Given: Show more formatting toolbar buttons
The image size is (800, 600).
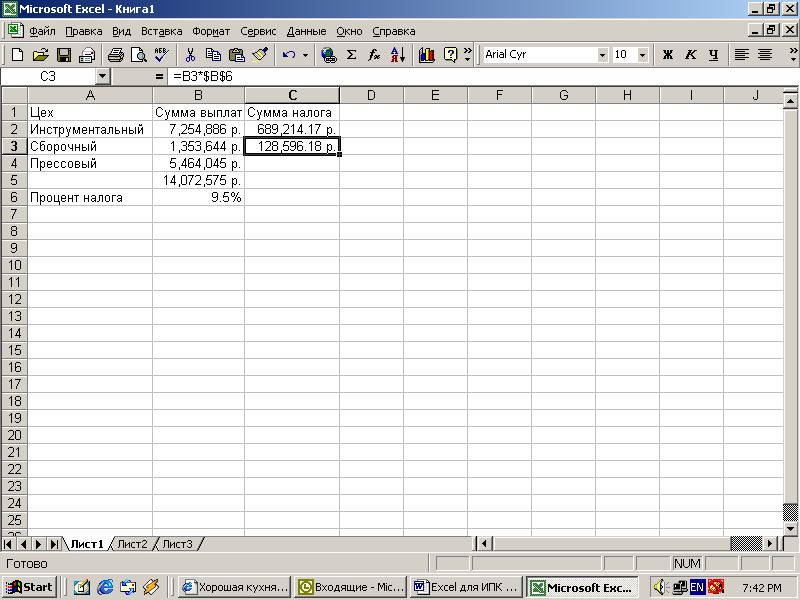Looking at the screenshot, I should tap(793, 55).
